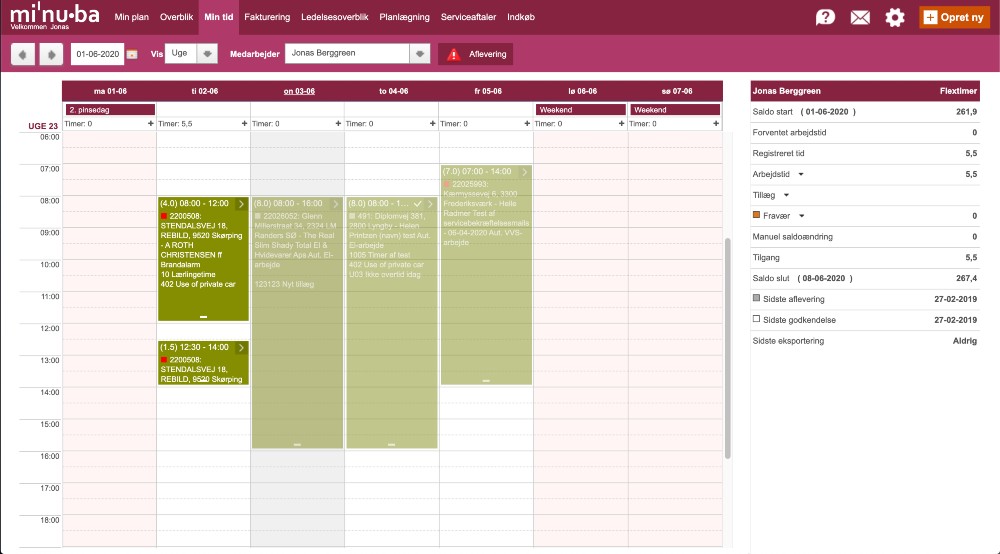This screenshot has height=554, width=1000.
Task: Open the Planlægning menu tab
Action: [x=405, y=17]
